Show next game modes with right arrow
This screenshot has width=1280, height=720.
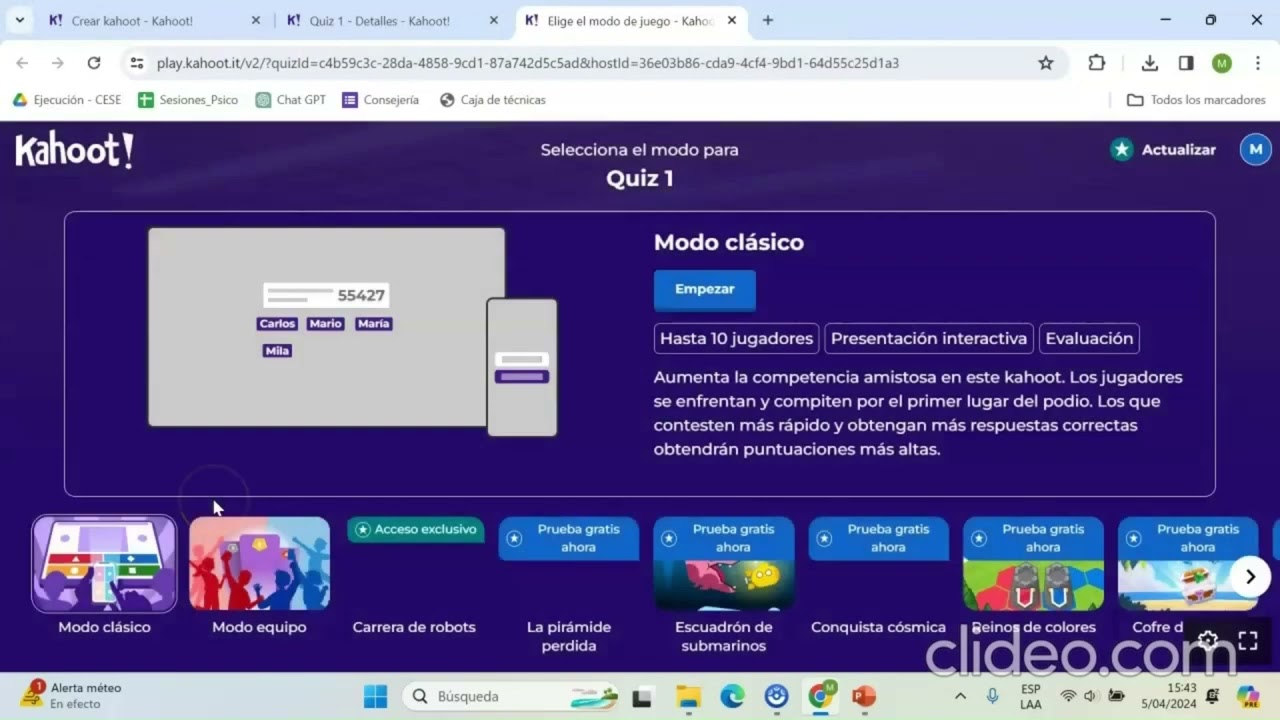pos(1250,577)
